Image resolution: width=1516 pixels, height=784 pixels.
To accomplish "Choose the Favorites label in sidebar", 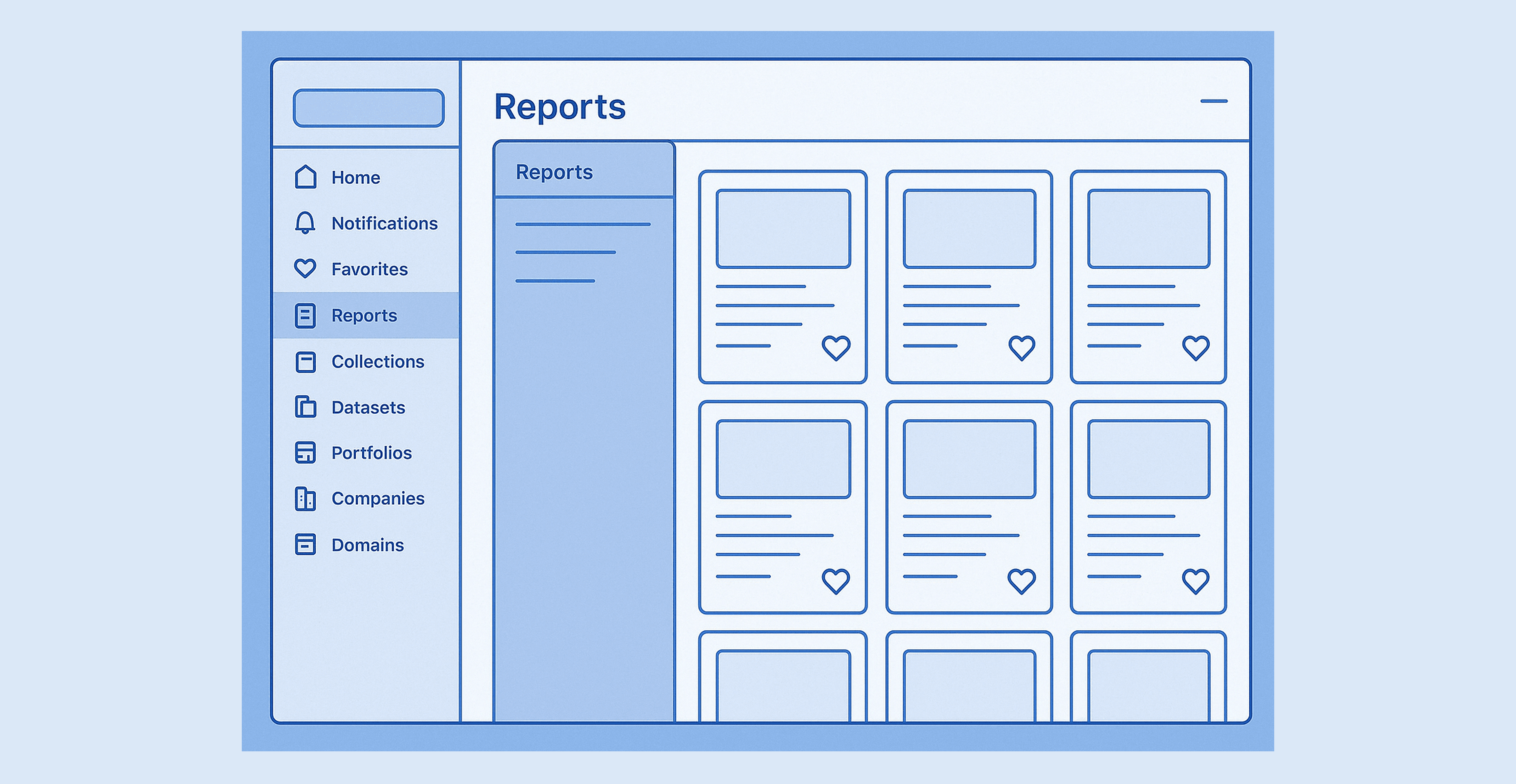I will pos(370,269).
